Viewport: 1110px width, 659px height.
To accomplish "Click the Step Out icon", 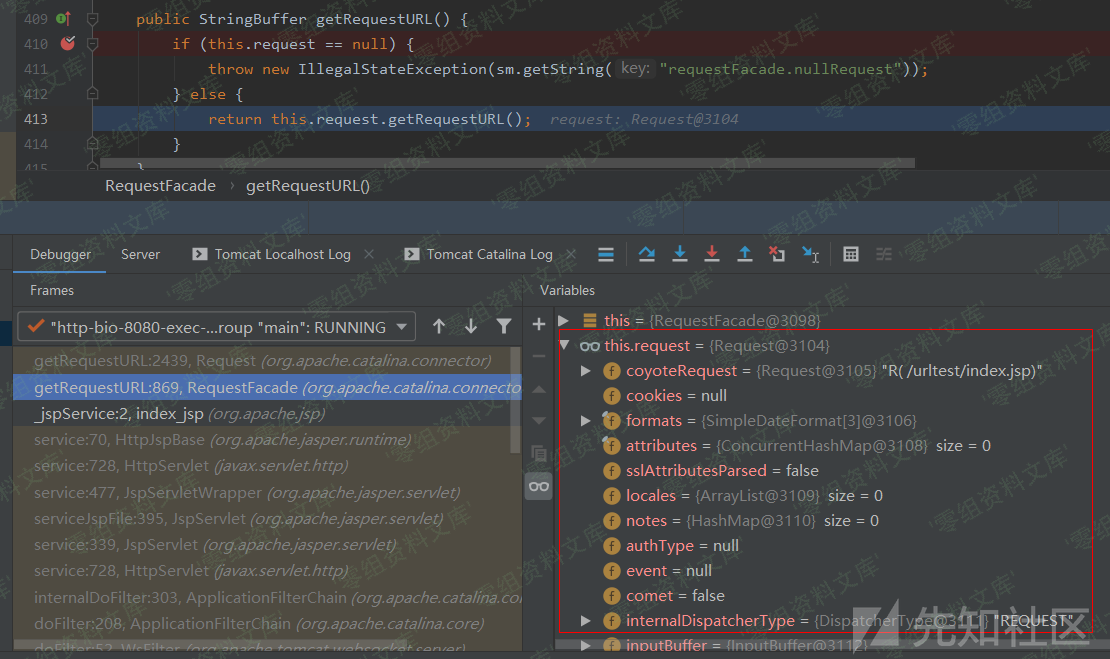I will pyautogui.click(x=745, y=254).
